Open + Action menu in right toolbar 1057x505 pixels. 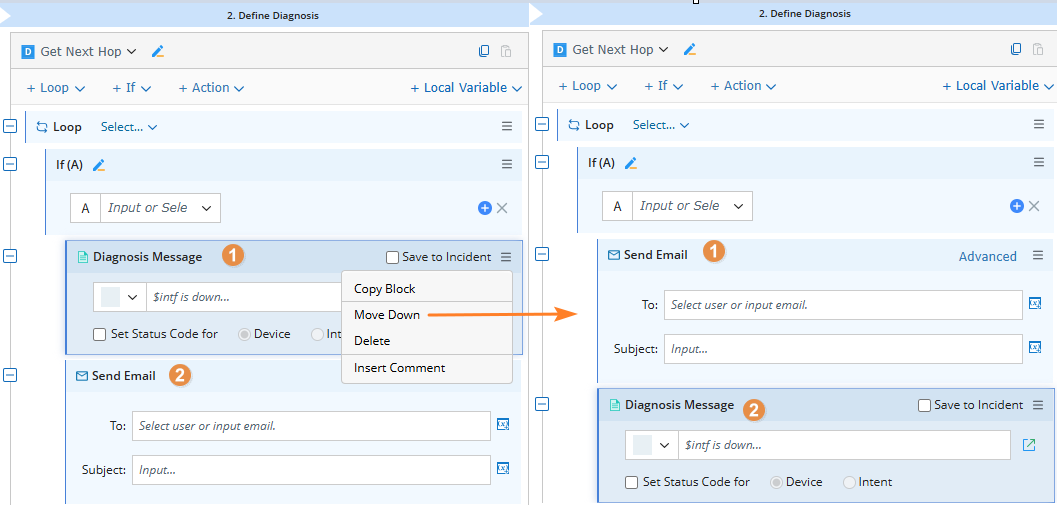click(x=743, y=86)
